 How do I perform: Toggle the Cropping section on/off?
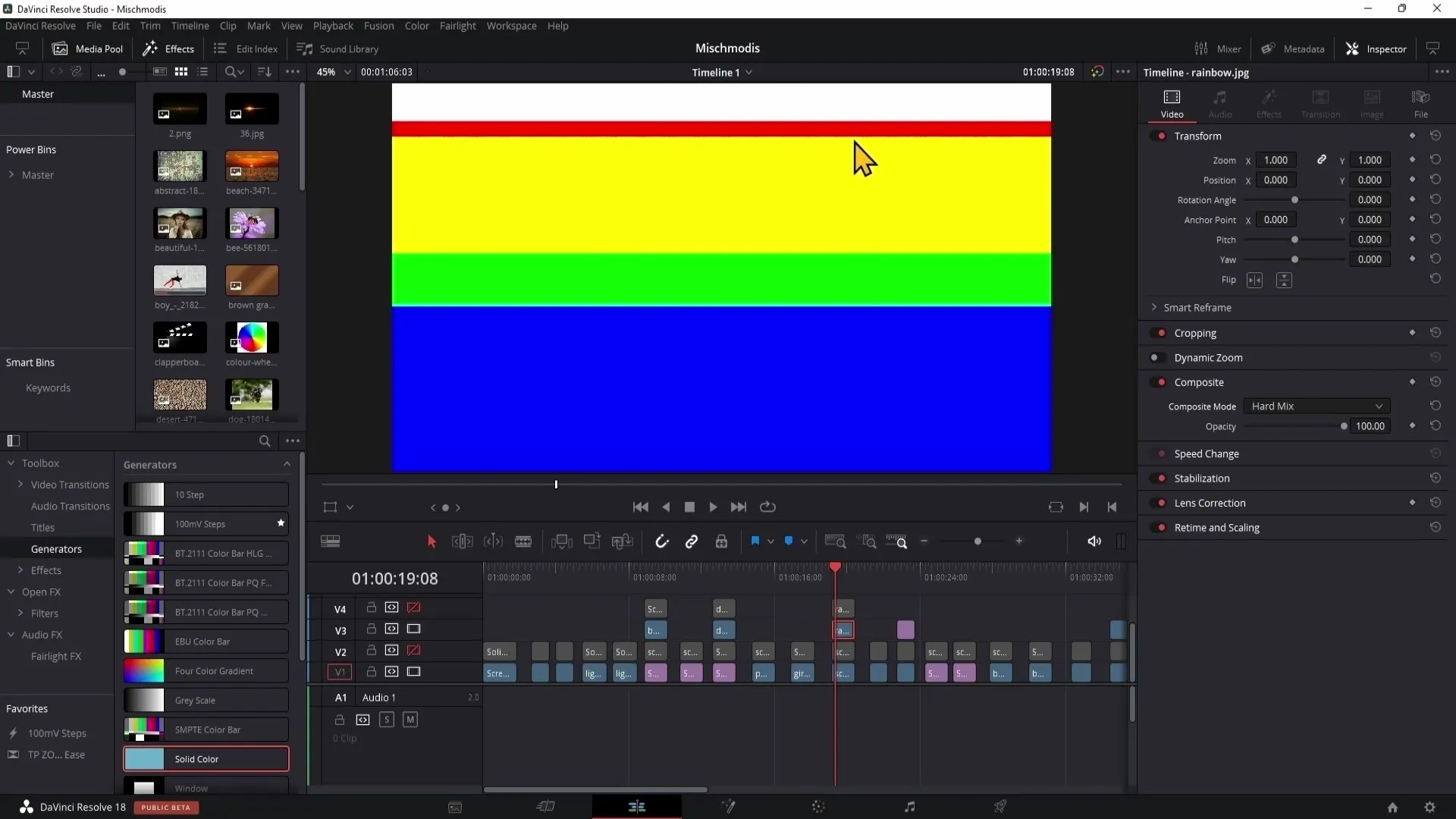pos(1159,333)
